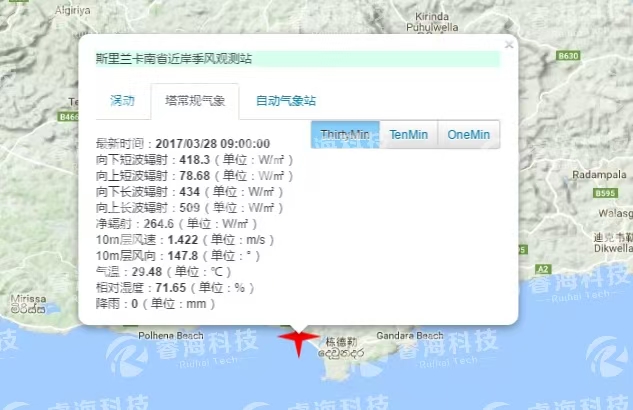Choose the OneMin interval option

(469, 134)
